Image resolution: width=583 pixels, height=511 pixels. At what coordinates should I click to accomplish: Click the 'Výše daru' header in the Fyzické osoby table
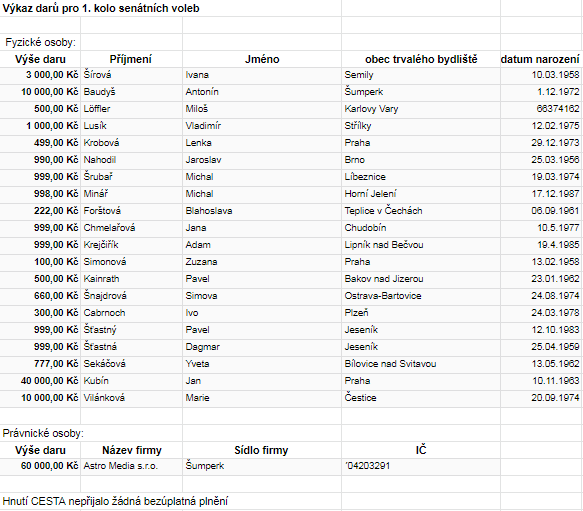(x=40, y=59)
